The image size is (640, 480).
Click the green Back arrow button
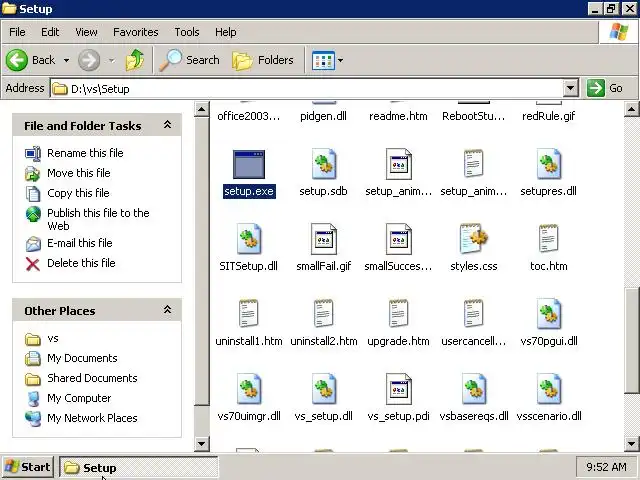pyautogui.click(x=17, y=60)
